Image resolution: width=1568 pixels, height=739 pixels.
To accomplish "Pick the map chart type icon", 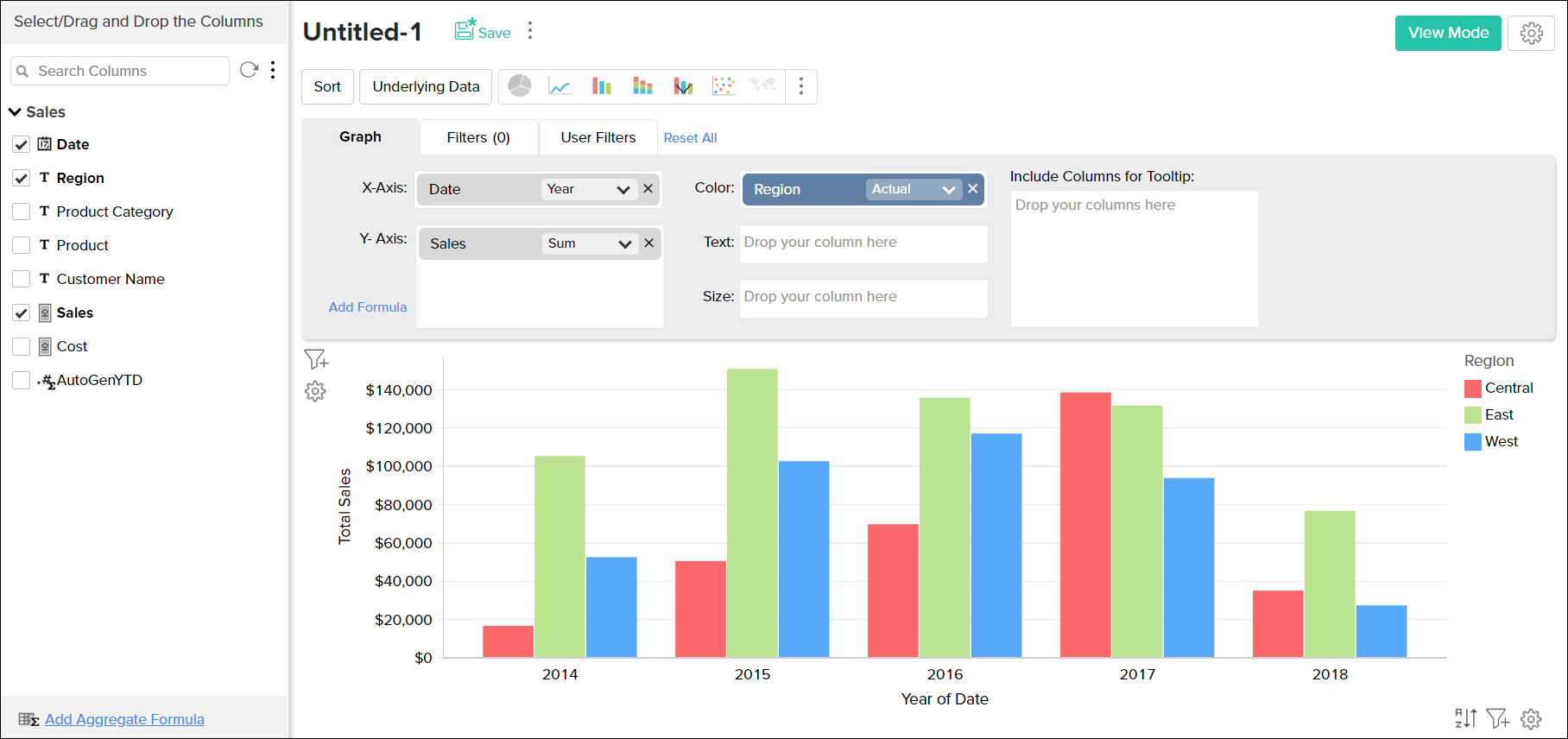I will pyautogui.click(x=763, y=86).
